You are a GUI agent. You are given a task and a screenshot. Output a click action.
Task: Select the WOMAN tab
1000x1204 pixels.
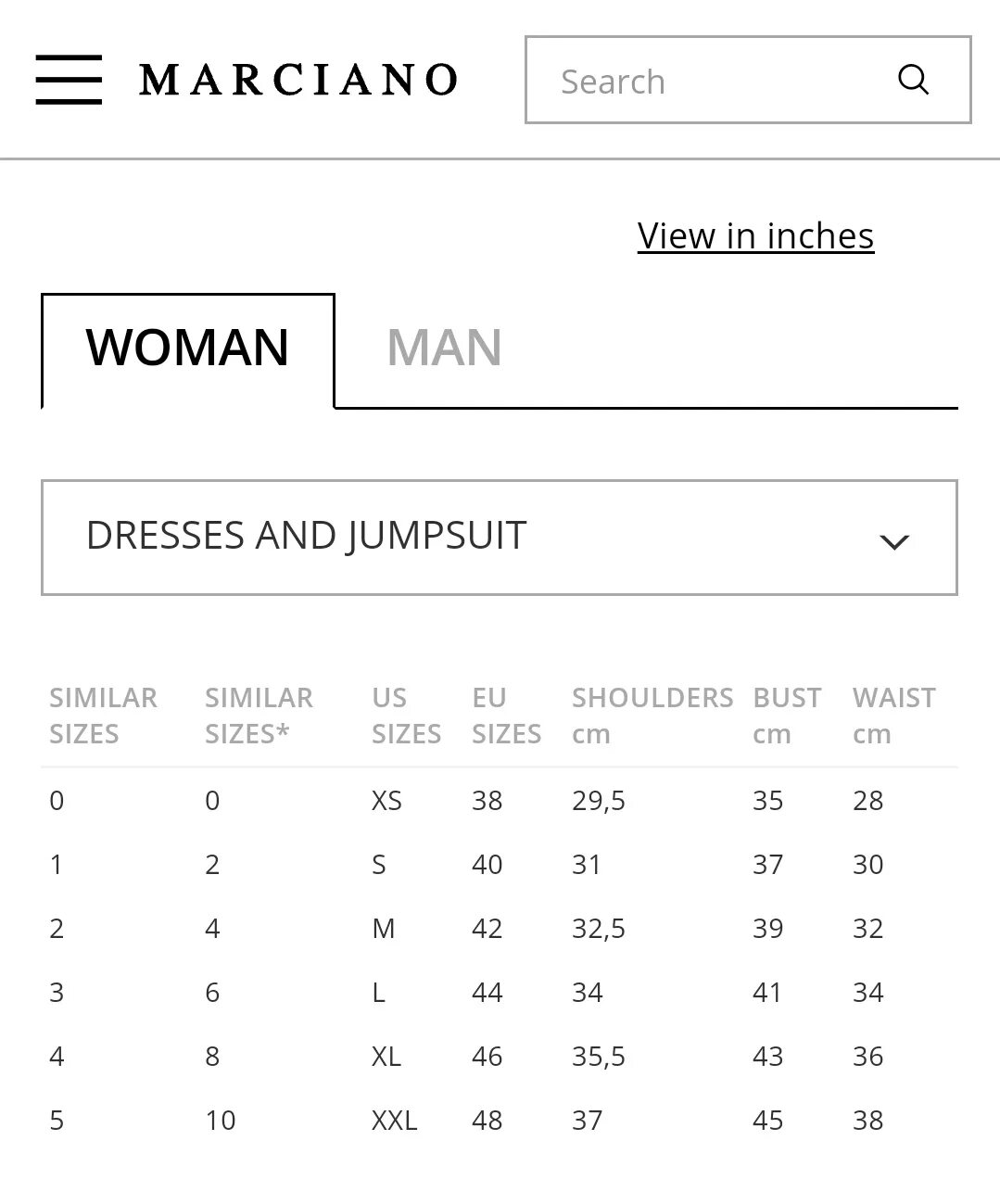tap(188, 349)
